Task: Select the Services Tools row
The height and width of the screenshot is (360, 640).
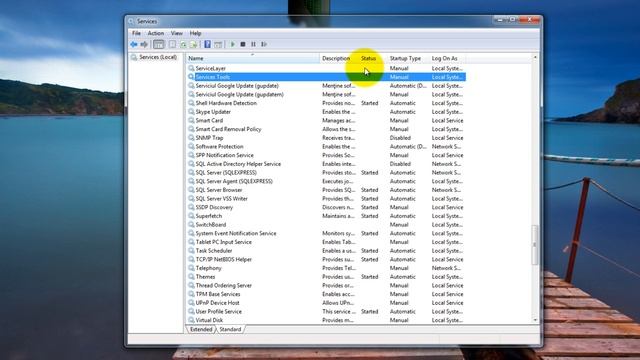Action: pyautogui.click(x=326, y=77)
